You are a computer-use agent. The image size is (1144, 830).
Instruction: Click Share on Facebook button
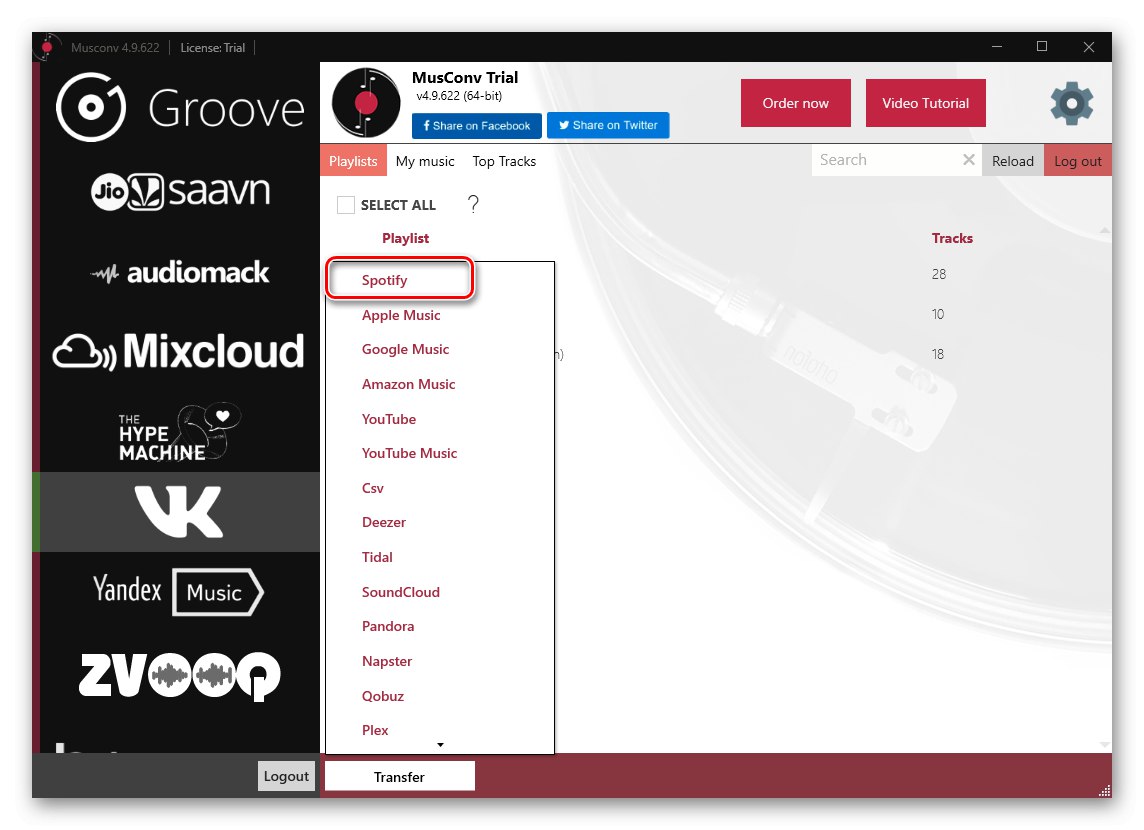476,125
